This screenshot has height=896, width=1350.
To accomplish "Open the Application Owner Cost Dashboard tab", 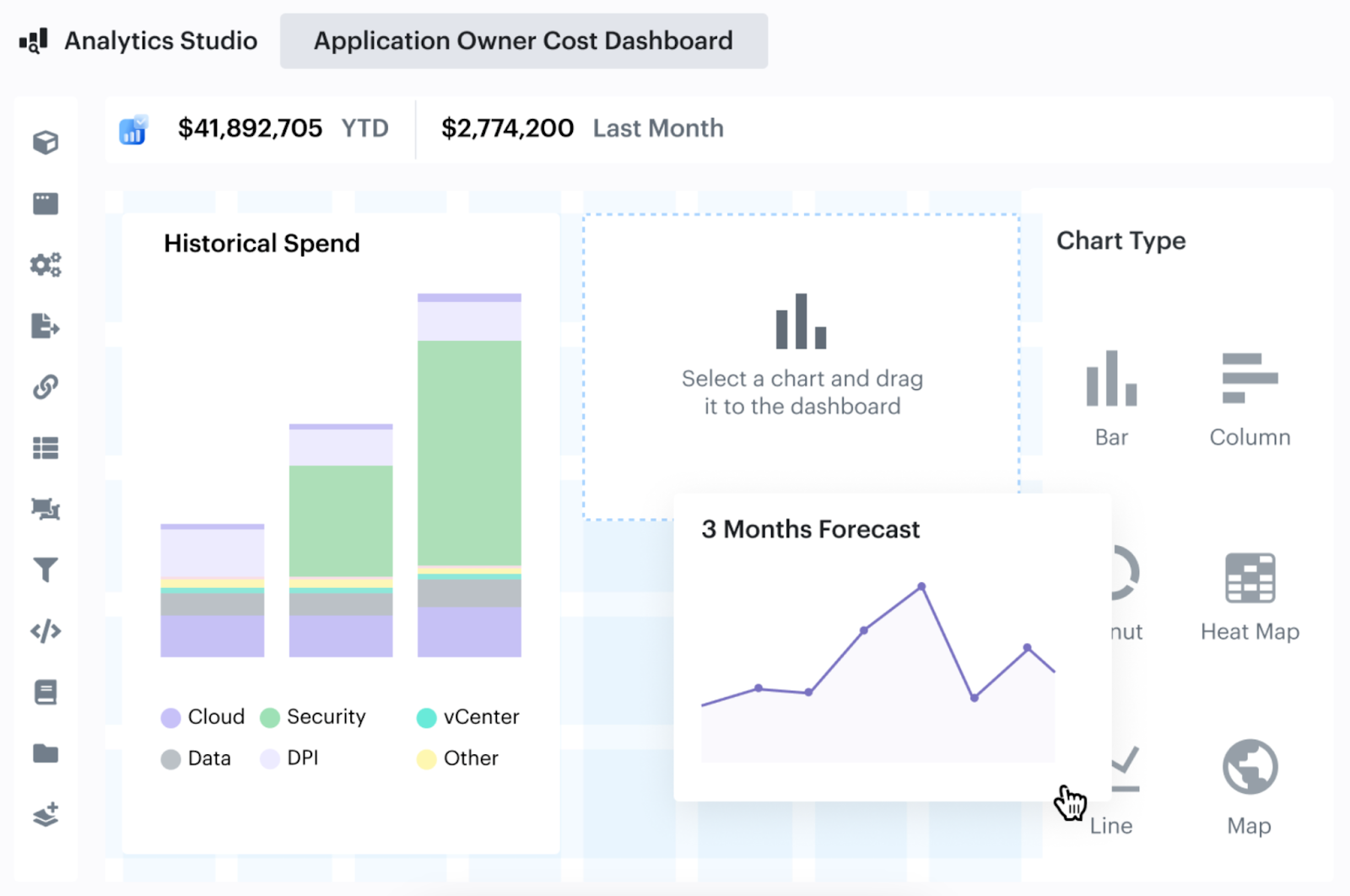I will [523, 40].
